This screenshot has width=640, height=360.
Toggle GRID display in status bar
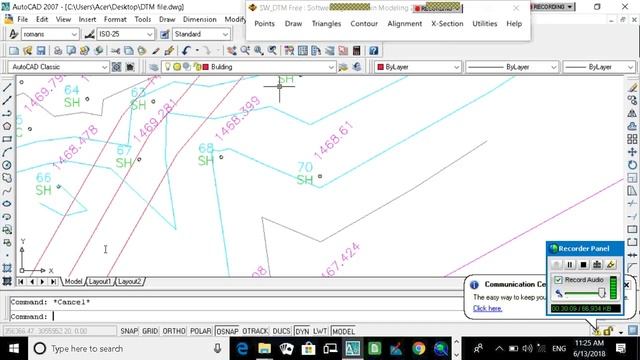[x=150, y=331]
